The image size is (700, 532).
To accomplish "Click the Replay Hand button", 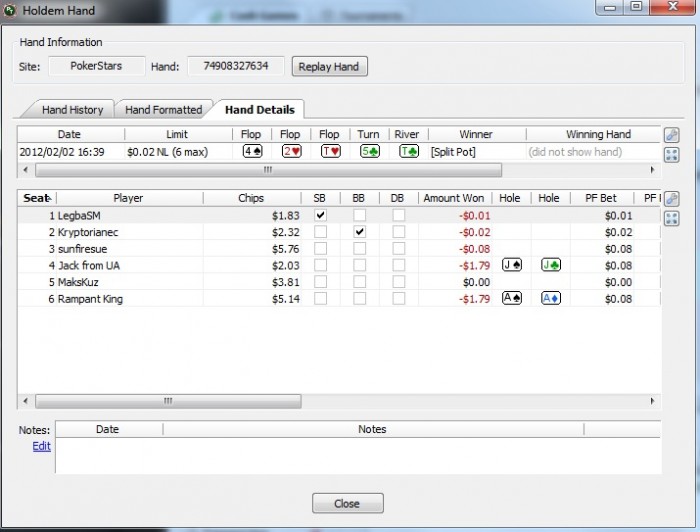I will coord(329,66).
